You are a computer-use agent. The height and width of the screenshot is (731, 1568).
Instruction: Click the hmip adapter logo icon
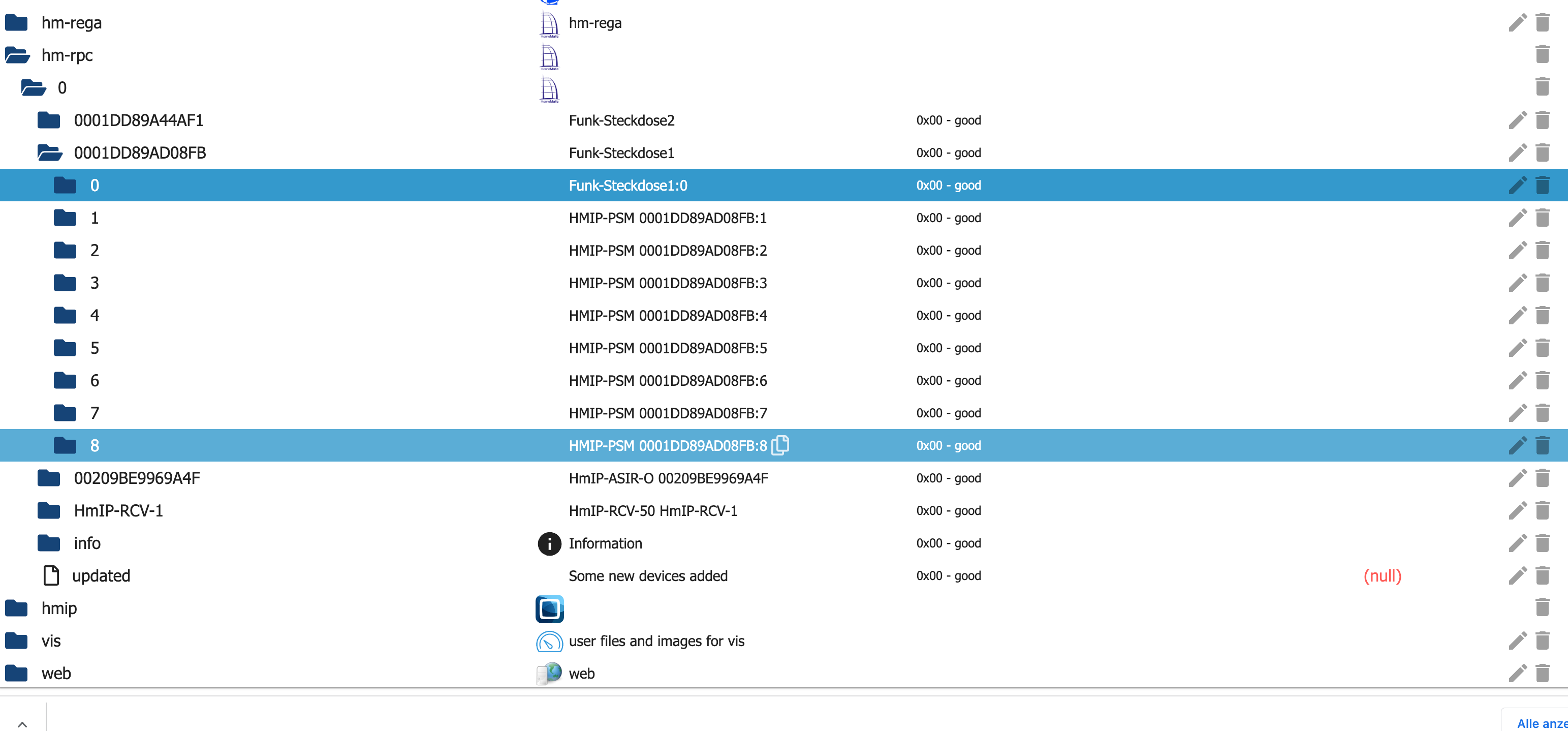pyautogui.click(x=549, y=608)
